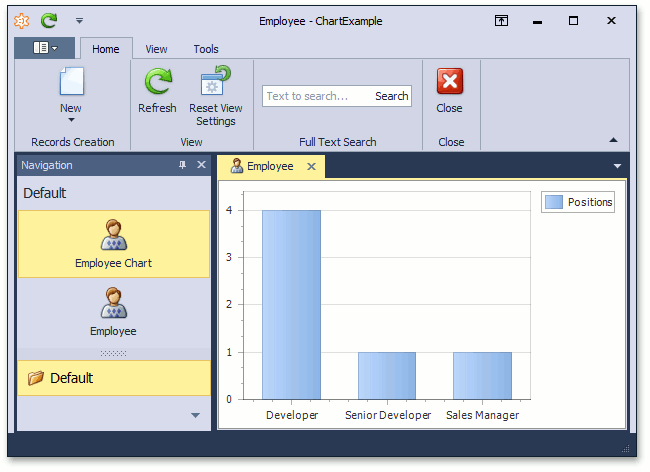Viewport: 650px width, 472px height.
Task: Click the red Close ribbon button
Action: (450, 90)
